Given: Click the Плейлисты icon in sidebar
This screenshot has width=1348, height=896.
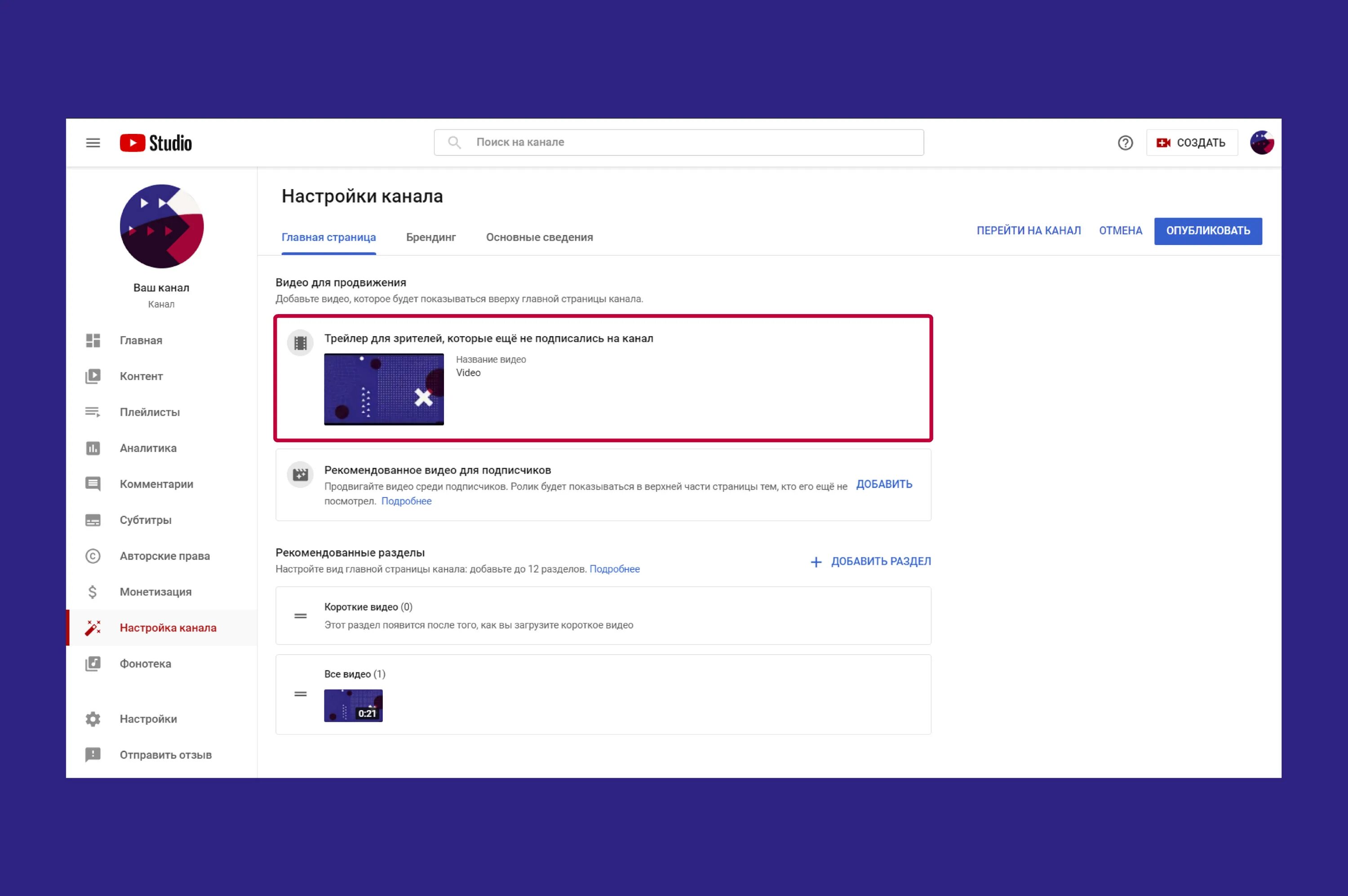Looking at the screenshot, I should (x=93, y=412).
